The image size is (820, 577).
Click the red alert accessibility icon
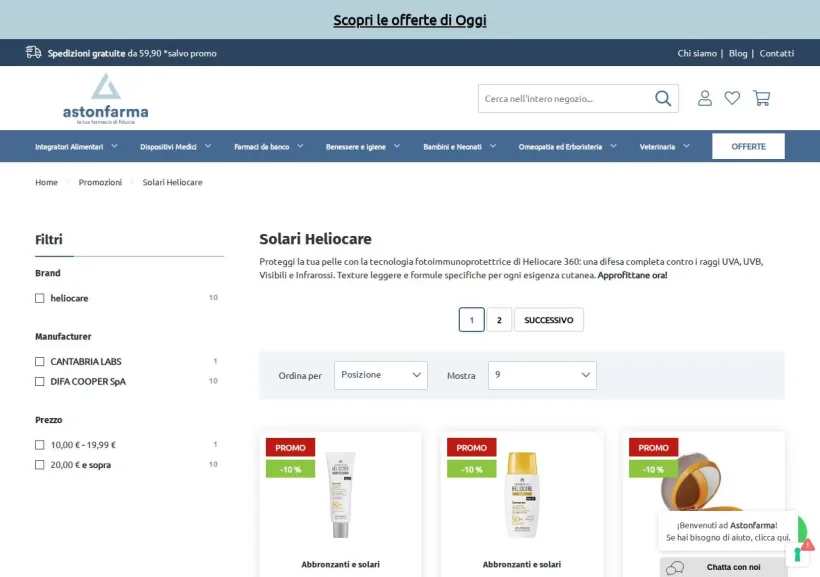pyautogui.click(x=807, y=545)
